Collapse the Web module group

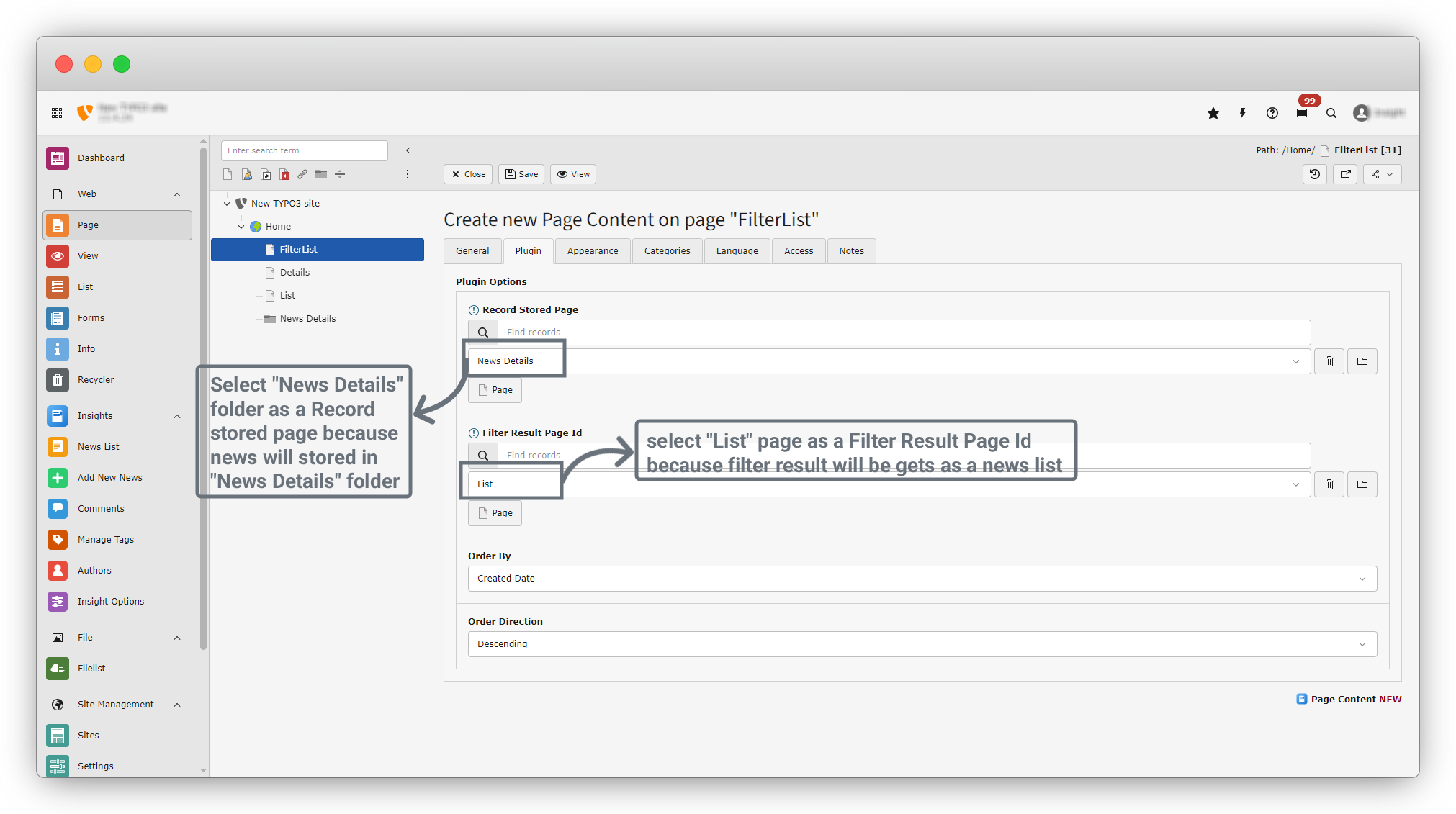(x=177, y=194)
